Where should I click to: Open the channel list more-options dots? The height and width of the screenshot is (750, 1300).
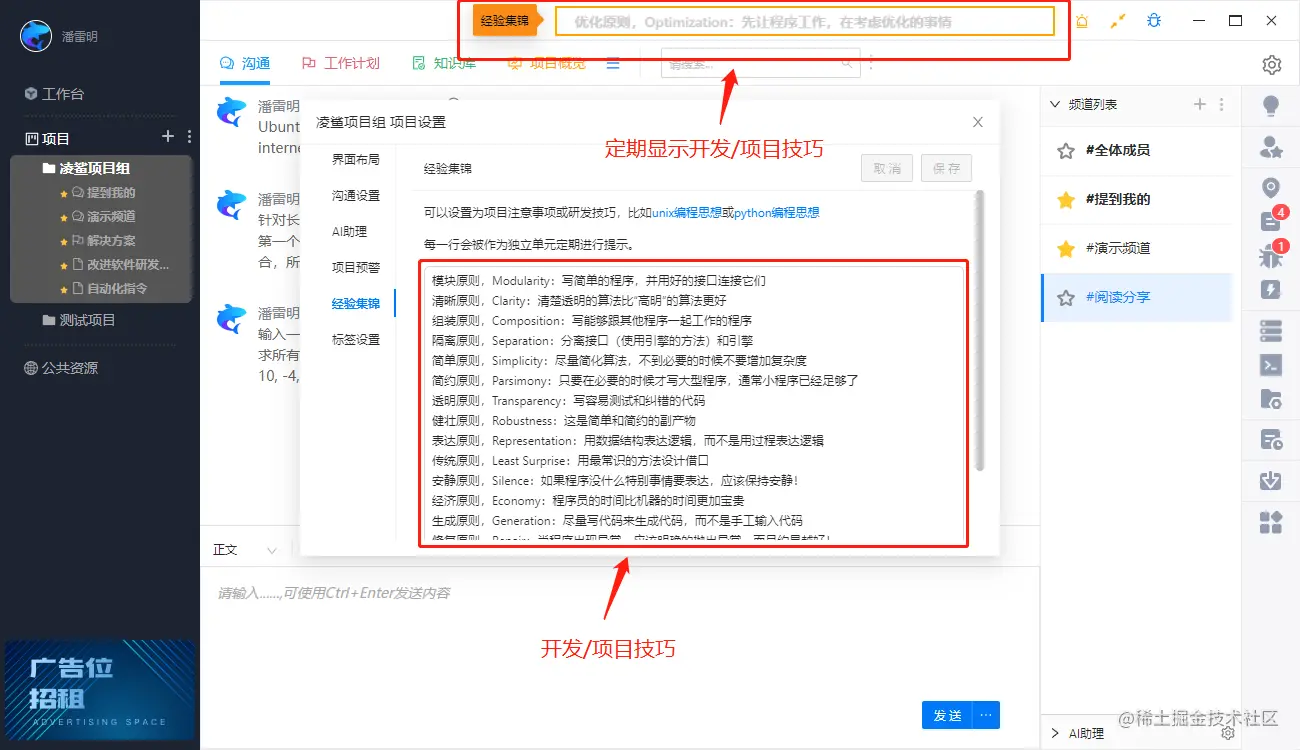pos(1221,105)
